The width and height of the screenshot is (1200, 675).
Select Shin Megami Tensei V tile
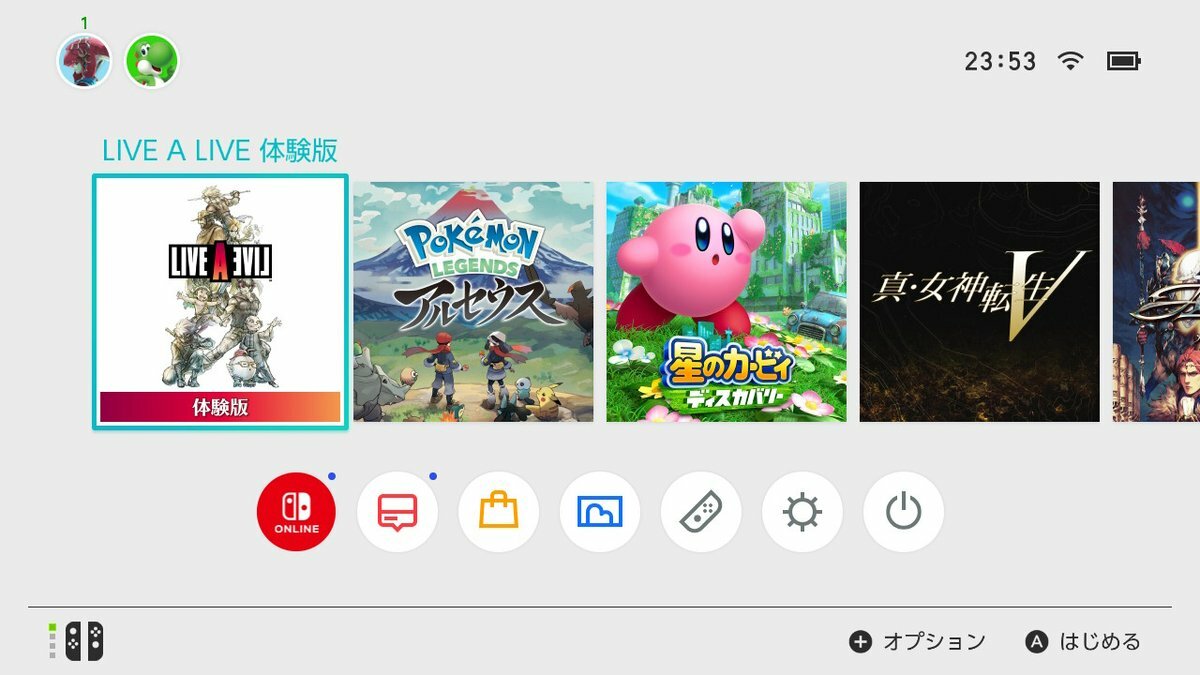tap(980, 302)
